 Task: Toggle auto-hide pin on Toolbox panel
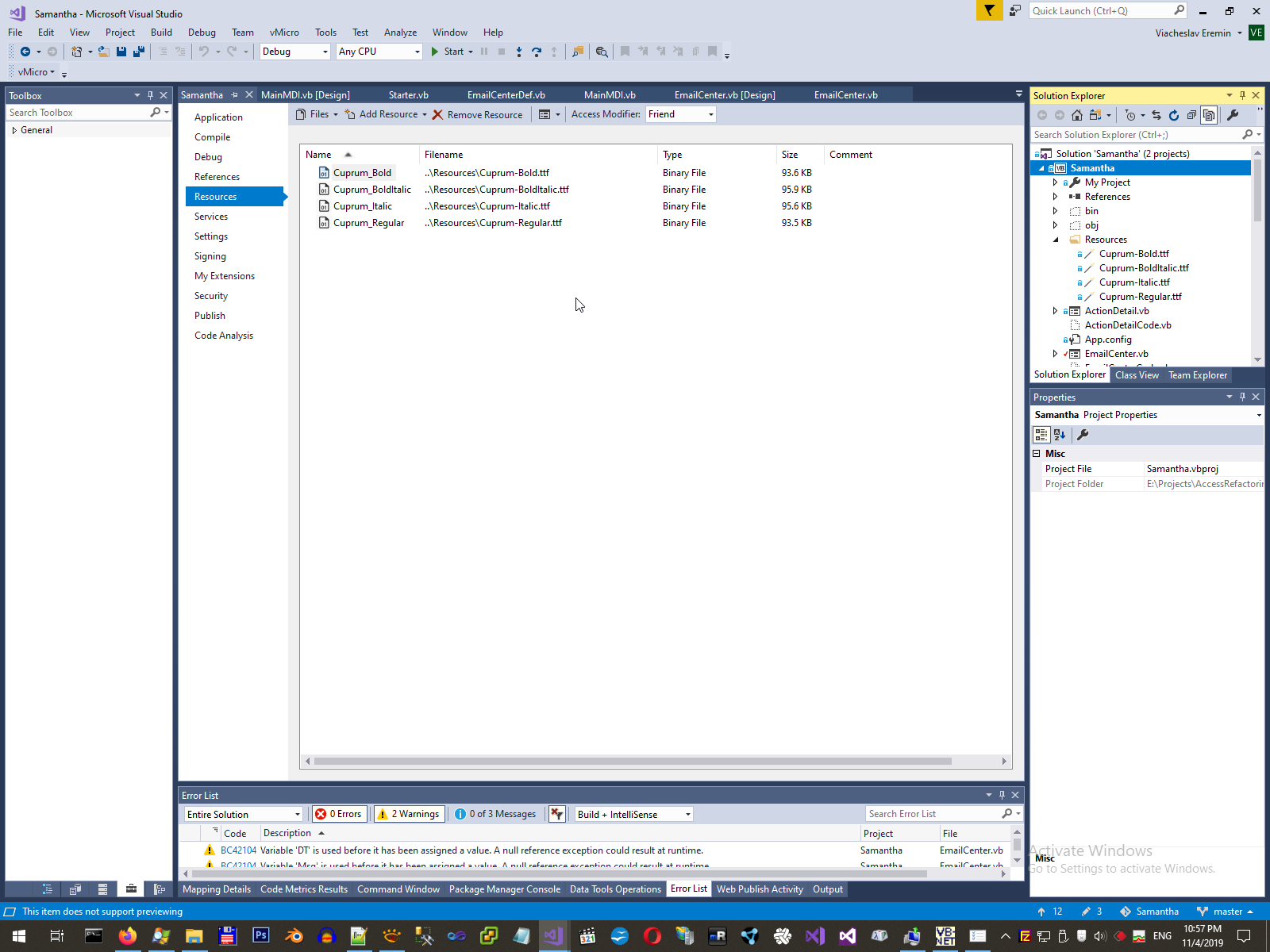click(150, 95)
